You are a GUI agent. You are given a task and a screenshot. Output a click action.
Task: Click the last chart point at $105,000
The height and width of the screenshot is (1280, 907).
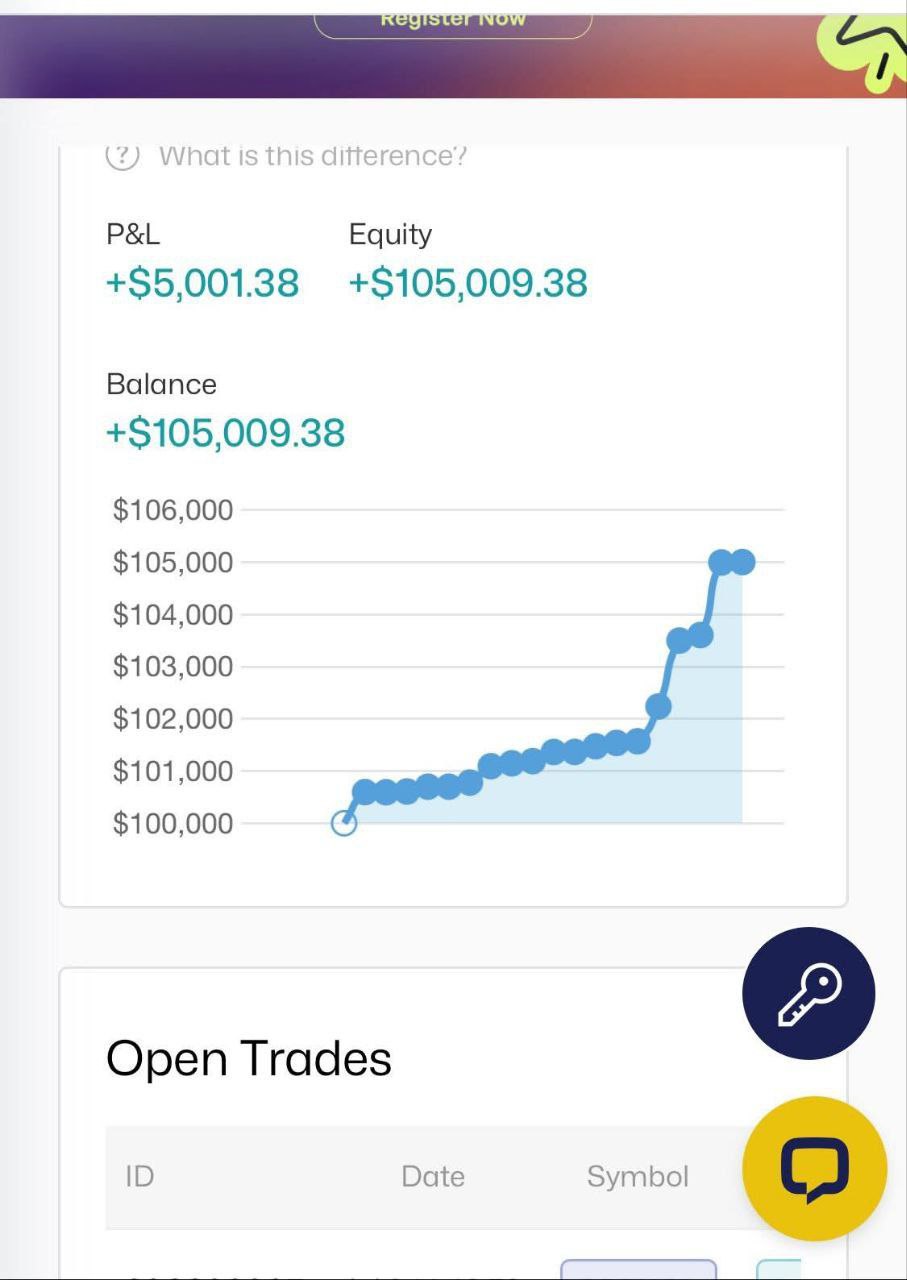click(x=742, y=562)
